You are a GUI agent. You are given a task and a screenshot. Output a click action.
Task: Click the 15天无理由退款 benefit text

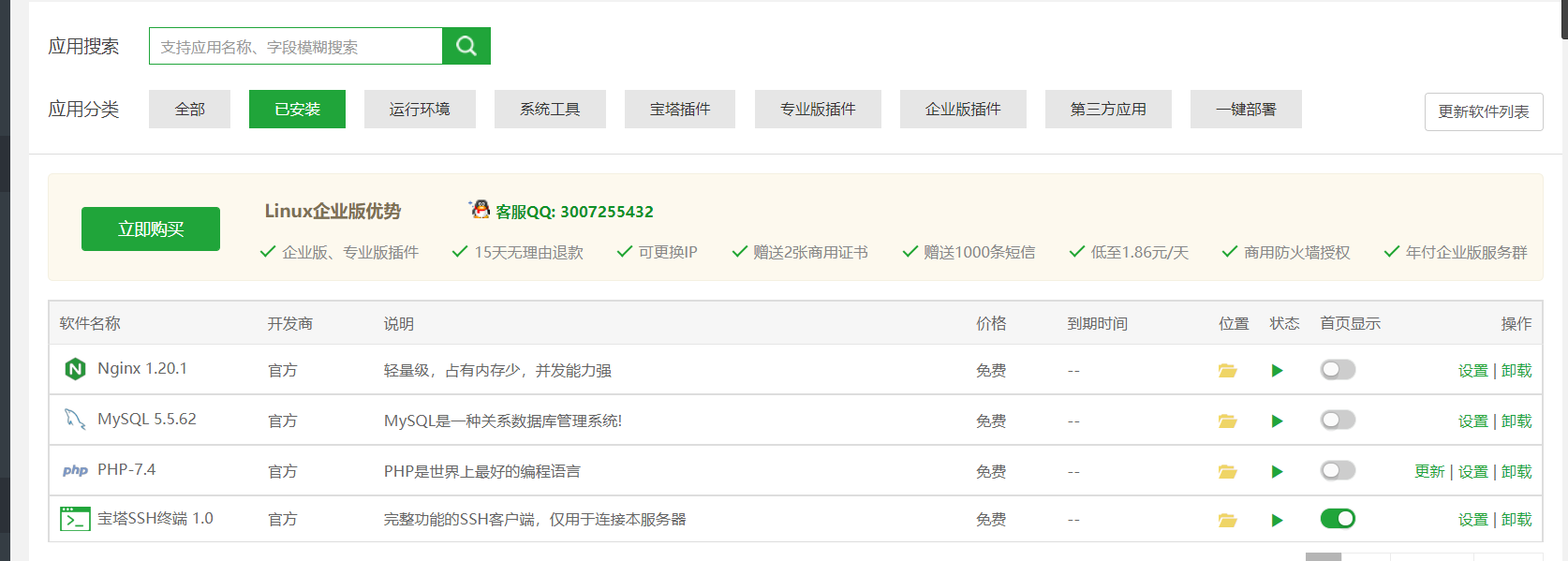pyautogui.click(x=528, y=252)
